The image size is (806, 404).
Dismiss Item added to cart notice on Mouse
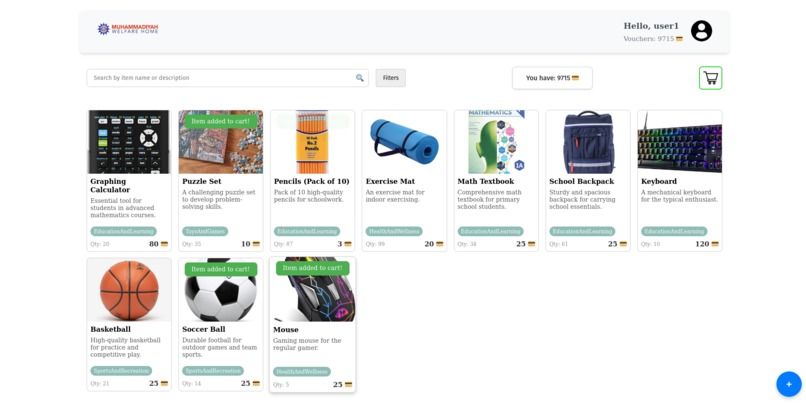click(313, 268)
